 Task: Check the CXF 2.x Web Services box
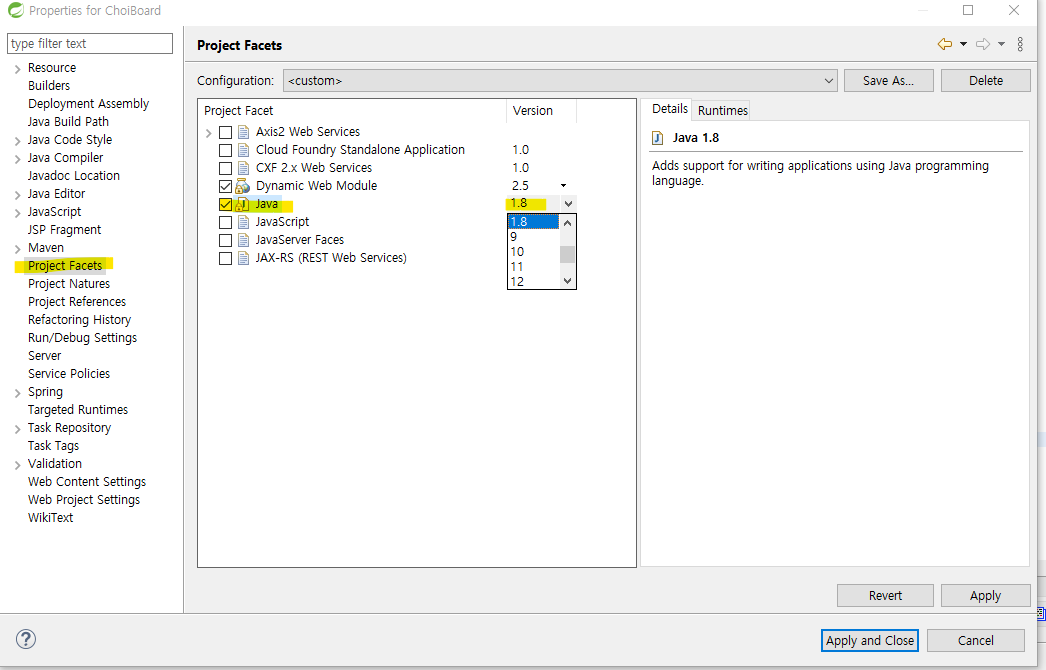click(x=225, y=168)
